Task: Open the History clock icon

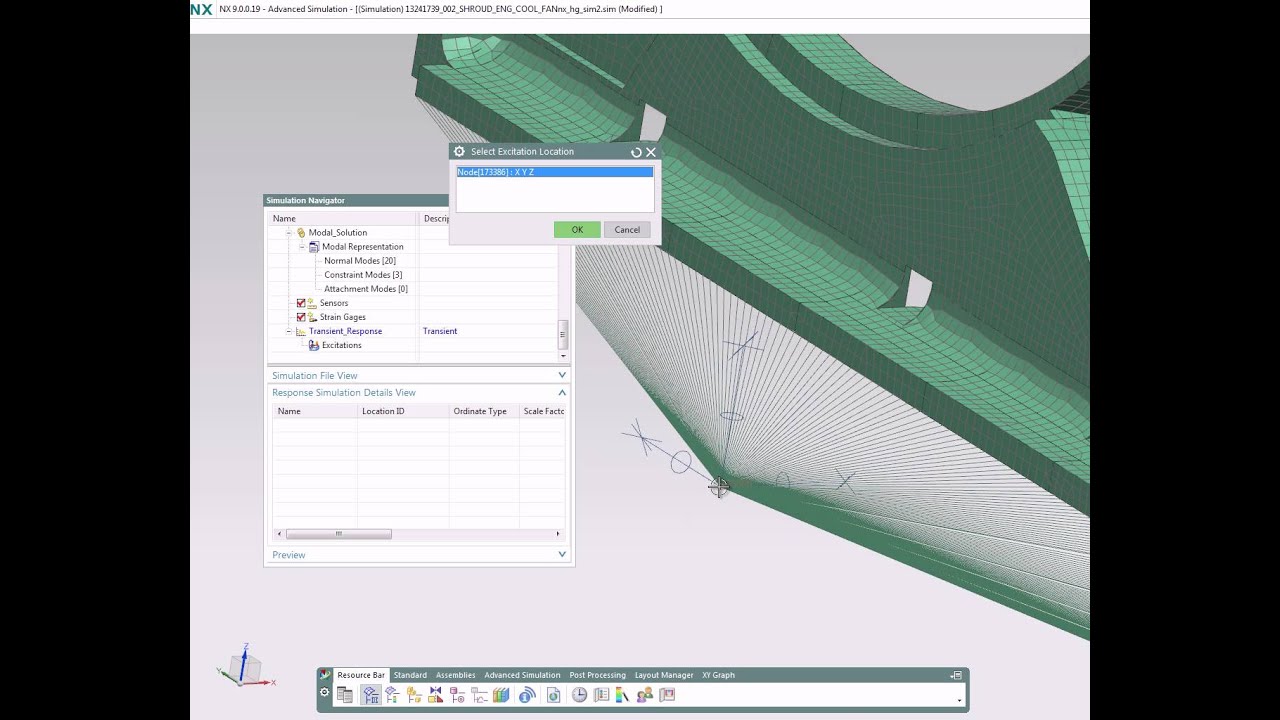Action: pyautogui.click(x=579, y=695)
